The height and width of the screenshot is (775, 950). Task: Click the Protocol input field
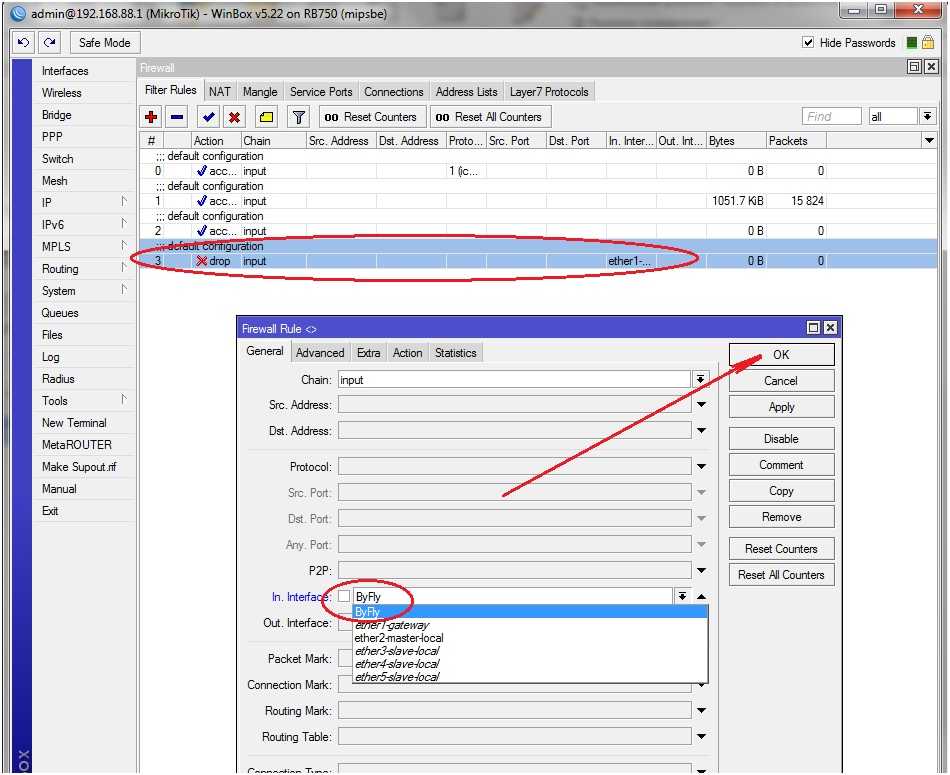tap(514, 467)
